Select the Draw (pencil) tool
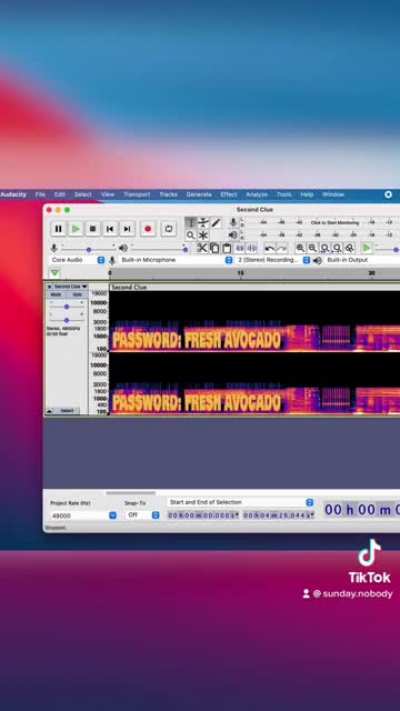The width and height of the screenshot is (400, 711). tap(216, 223)
